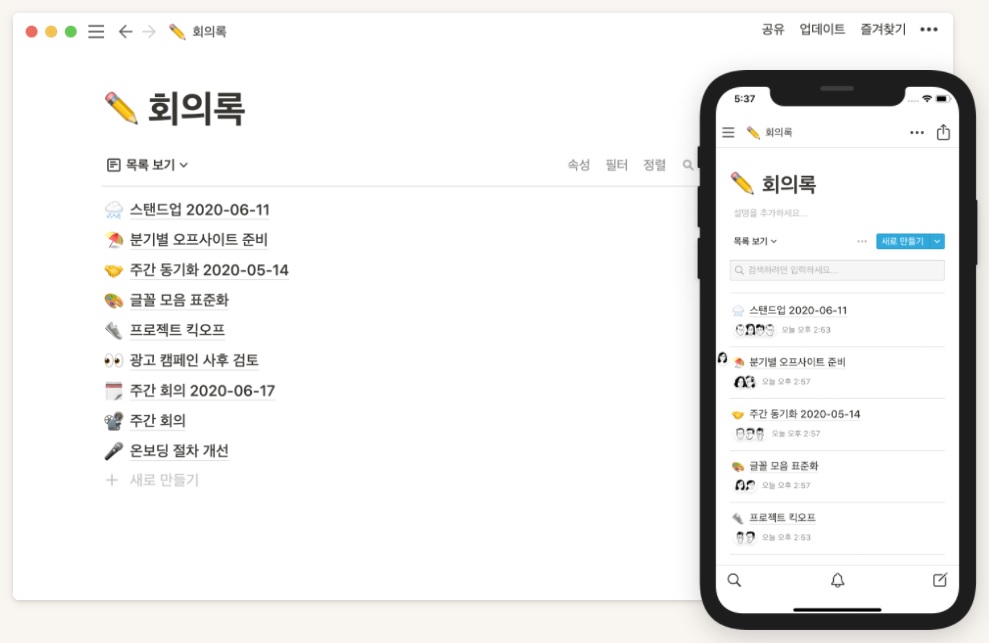Screen dimensions: 989x643
Task: Tap the share icon on phone header
Action: tap(943, 132)
